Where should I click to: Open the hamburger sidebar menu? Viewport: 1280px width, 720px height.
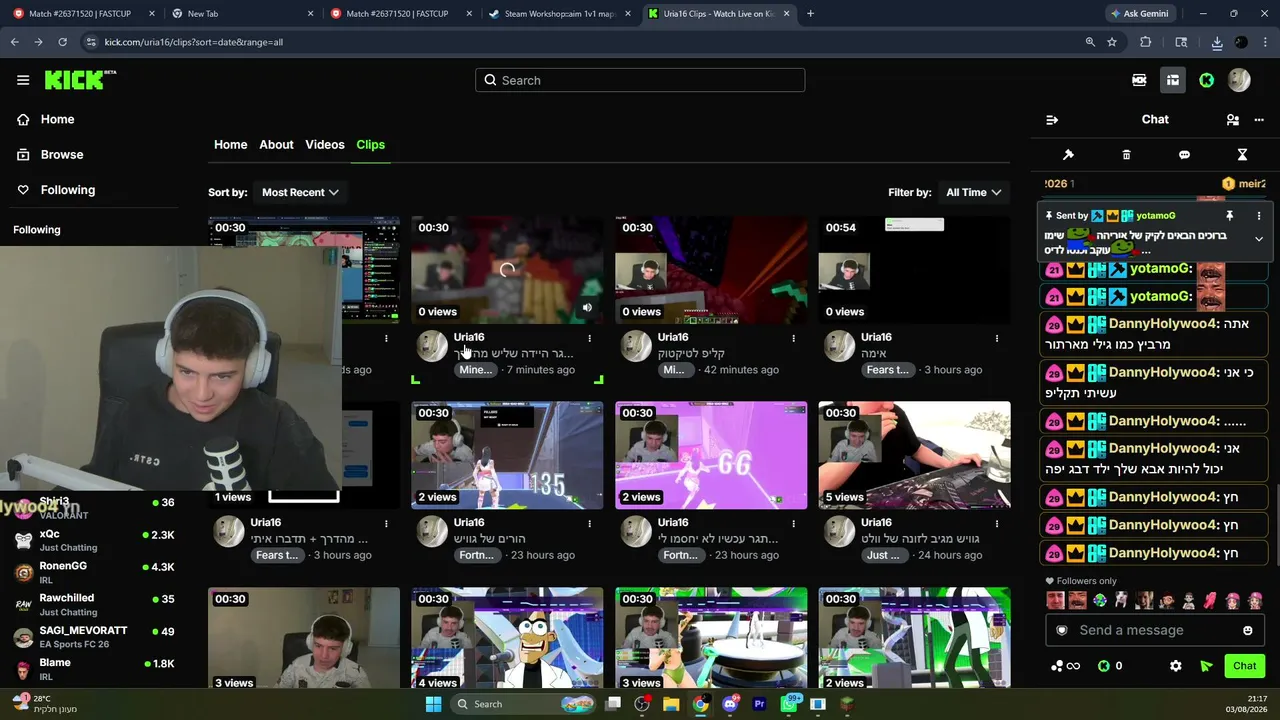pyautogui.click(x=23, y=80)
